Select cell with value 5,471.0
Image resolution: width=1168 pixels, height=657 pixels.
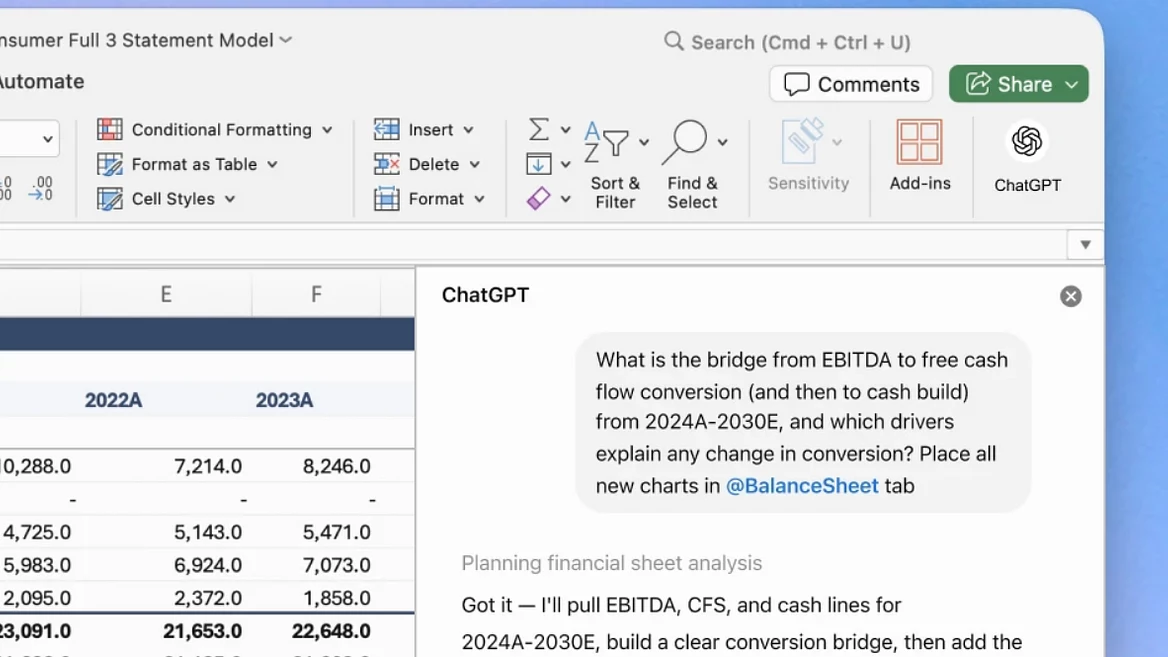tap(337, 532)
